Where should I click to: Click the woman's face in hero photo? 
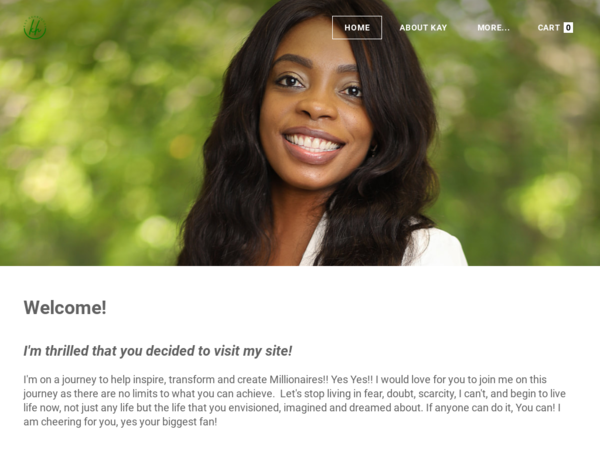point(315,111)
